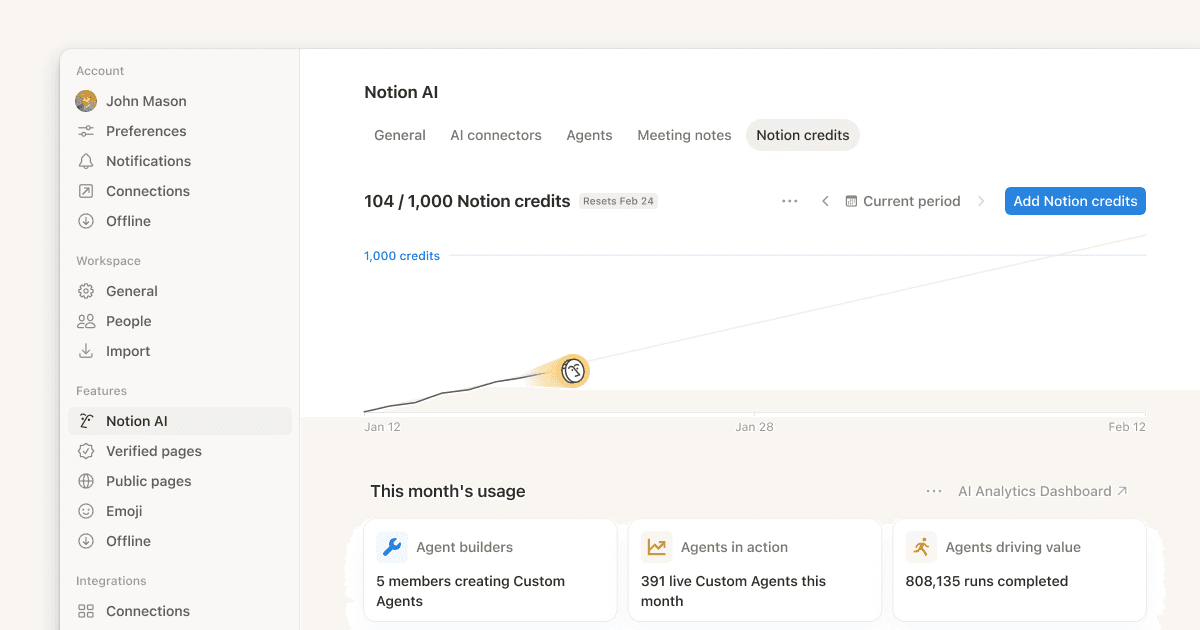Select the Notion credits tab
The height and width of the screenshot is (630, 1200).
point(803,135)
